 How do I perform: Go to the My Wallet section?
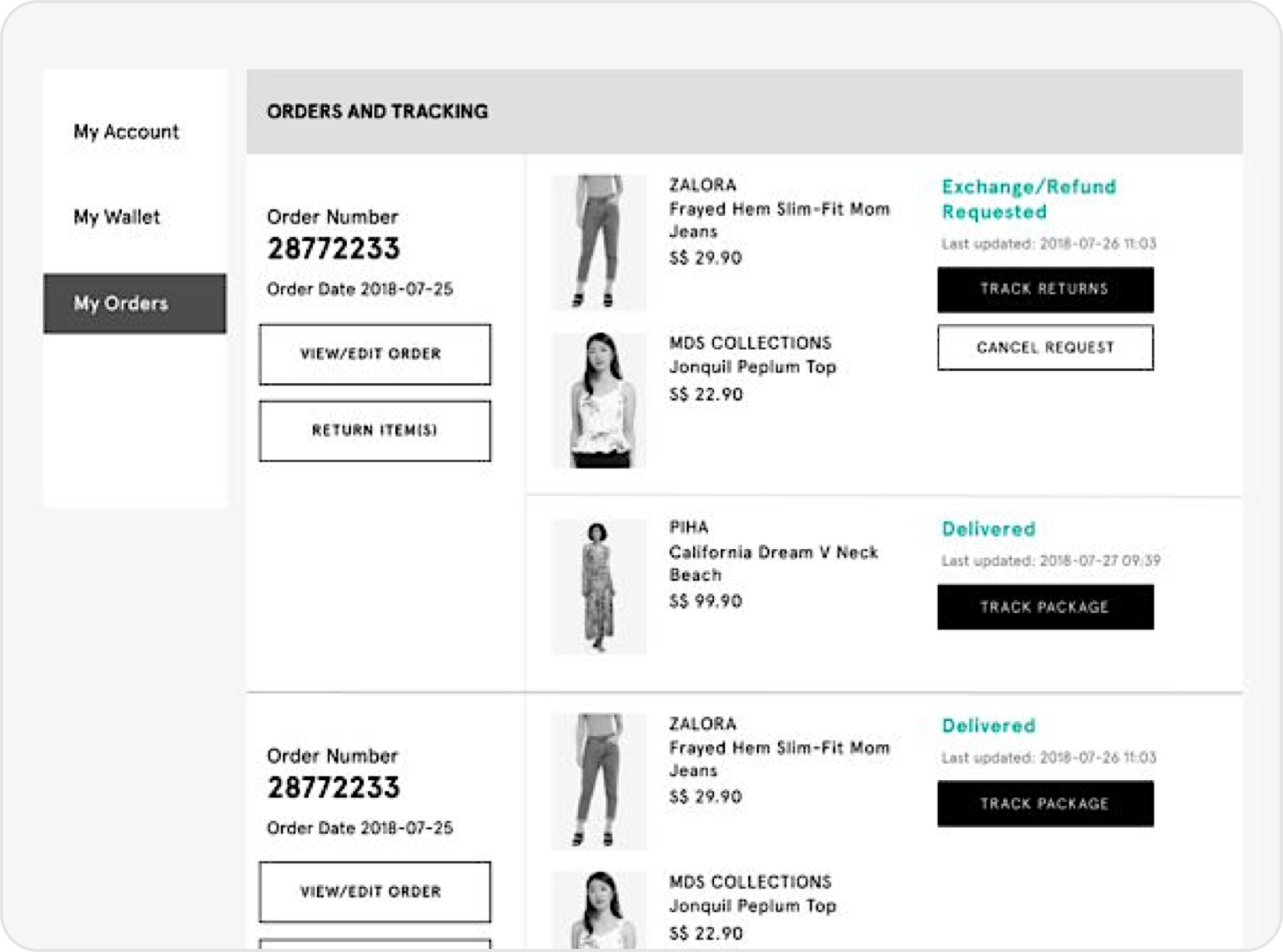point(116,217)
